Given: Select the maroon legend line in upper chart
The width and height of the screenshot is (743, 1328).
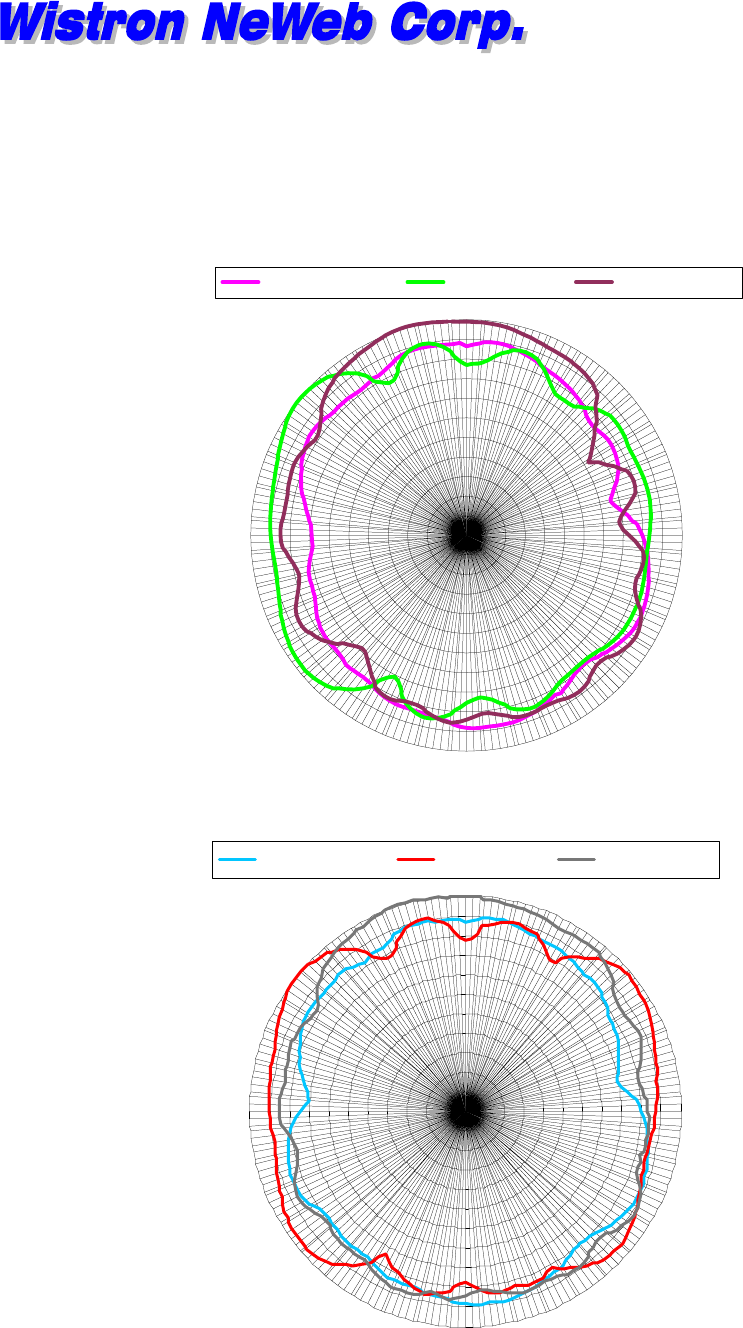Looking at the screenshot, I should click(x=594, y=282).
